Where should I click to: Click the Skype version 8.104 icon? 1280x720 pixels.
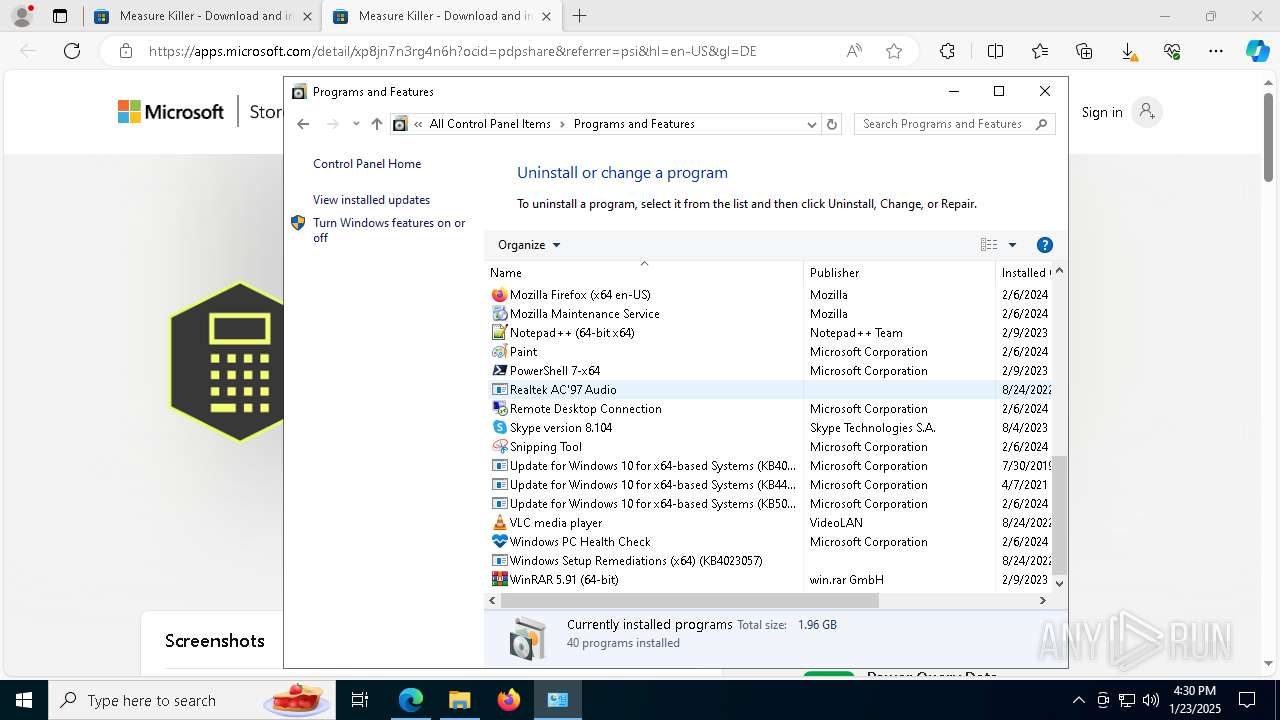(x=500, y=428)
